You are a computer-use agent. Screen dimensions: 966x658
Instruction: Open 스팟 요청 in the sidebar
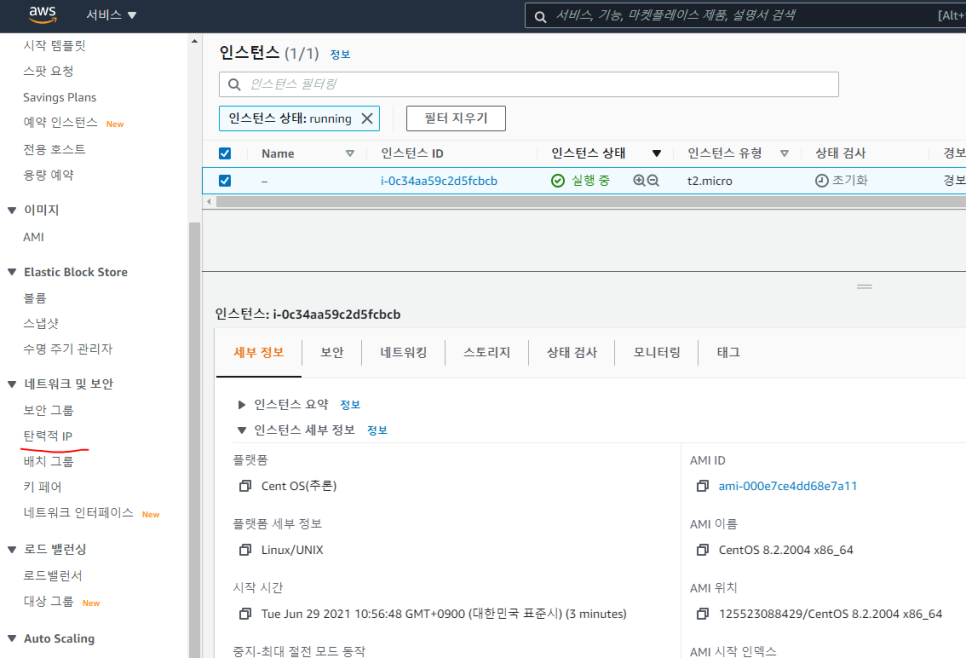[x=48, y=71]
